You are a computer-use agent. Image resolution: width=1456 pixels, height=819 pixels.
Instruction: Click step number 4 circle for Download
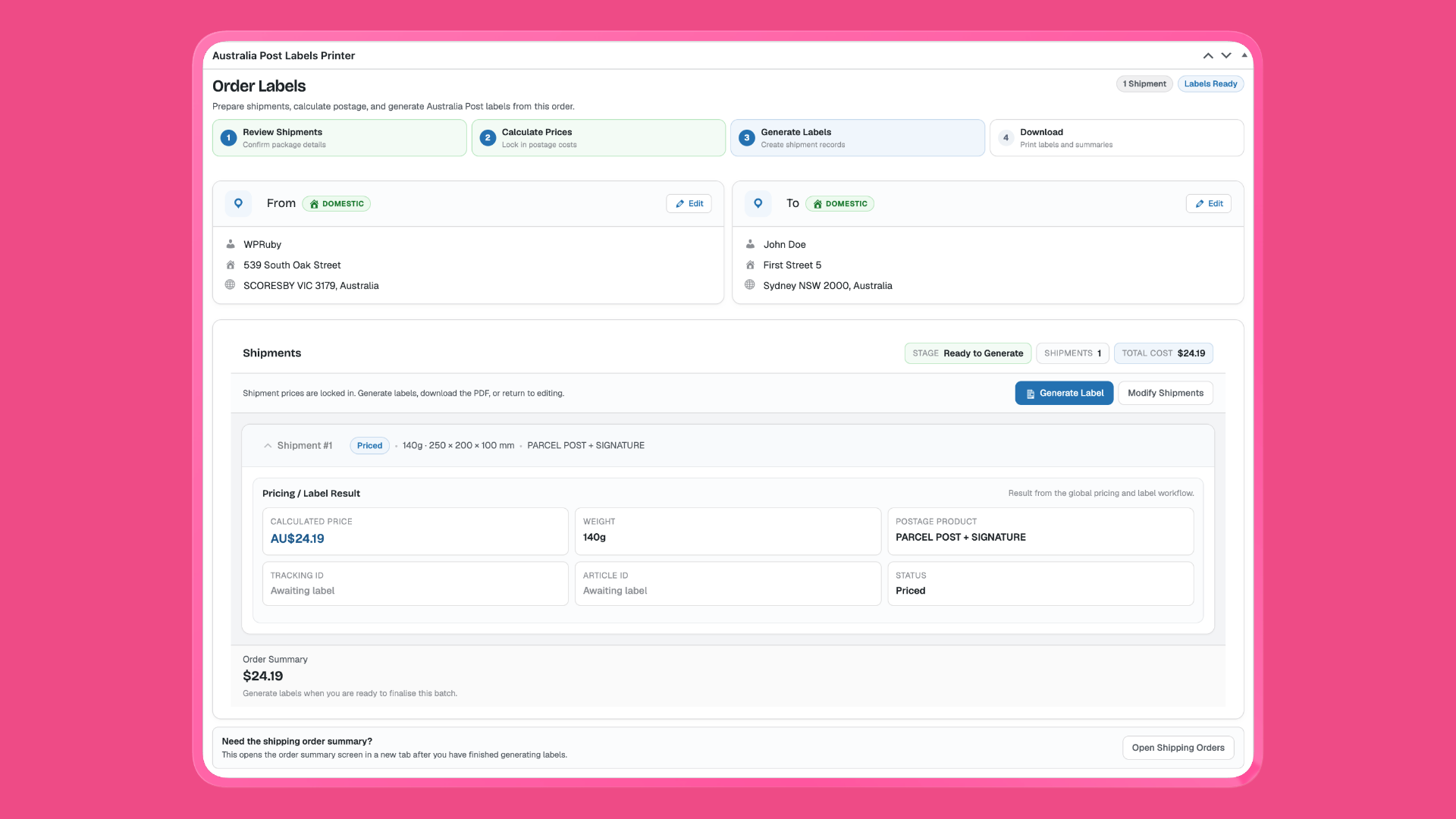(x=1006, y=138)
